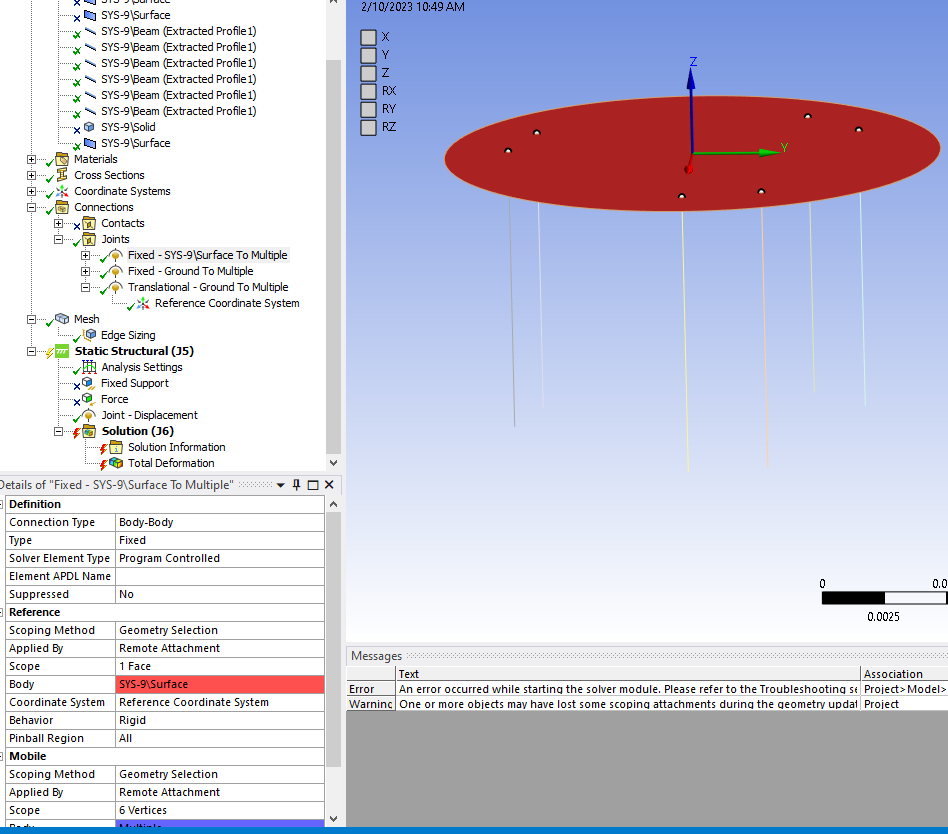Collapse the Connections tree node
Screen dimensions: 948x834
(31, 207)
